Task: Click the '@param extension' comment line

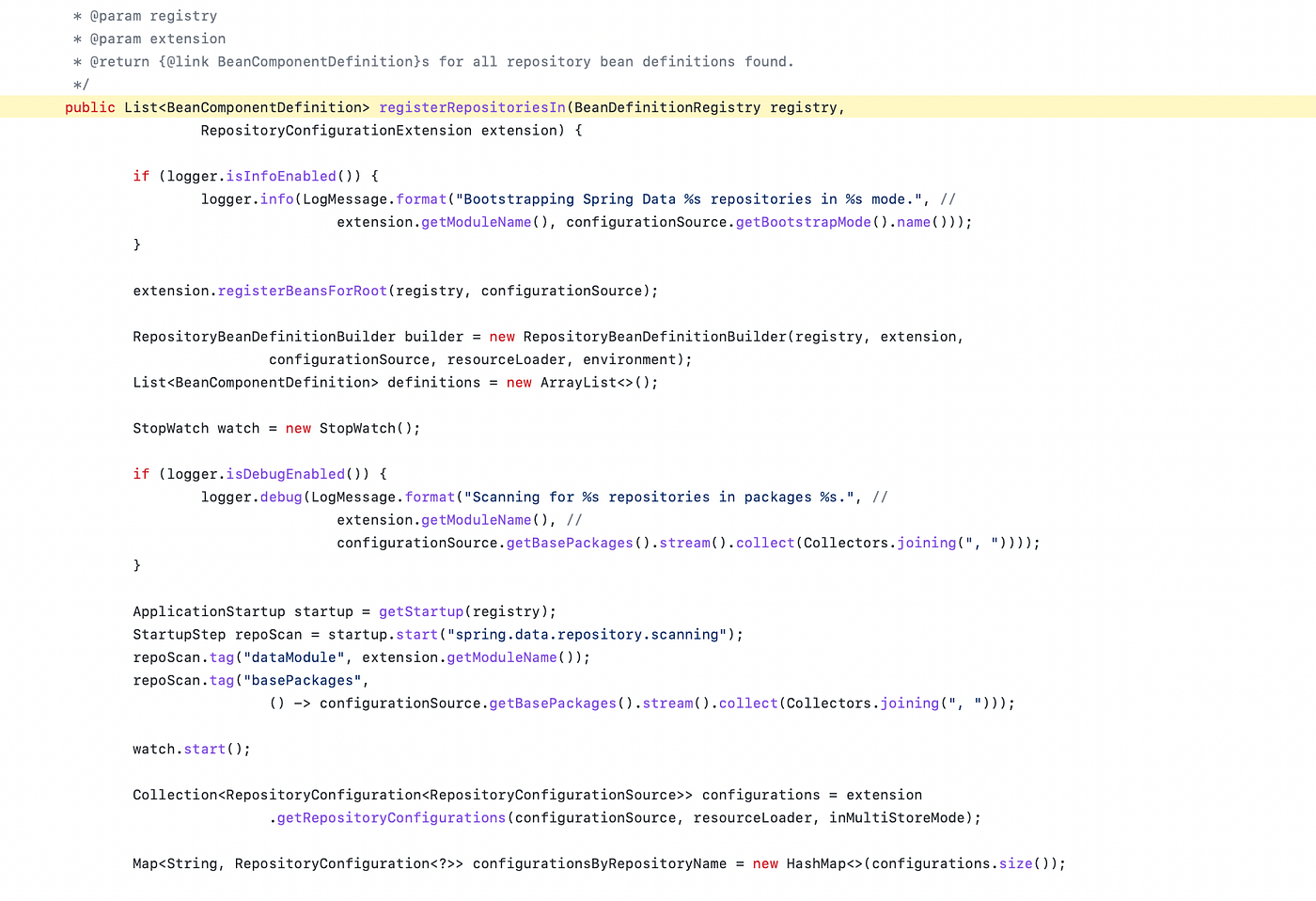Action: point(149,39)
